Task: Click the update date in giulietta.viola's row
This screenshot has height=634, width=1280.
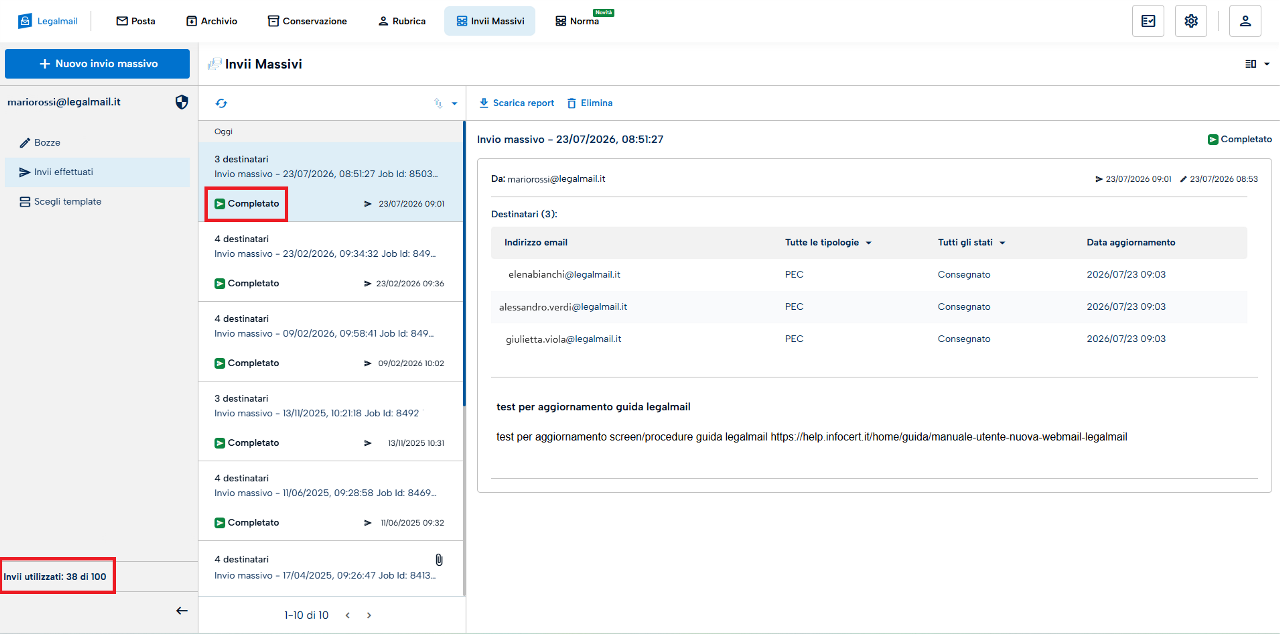Action: [1126, 339]
